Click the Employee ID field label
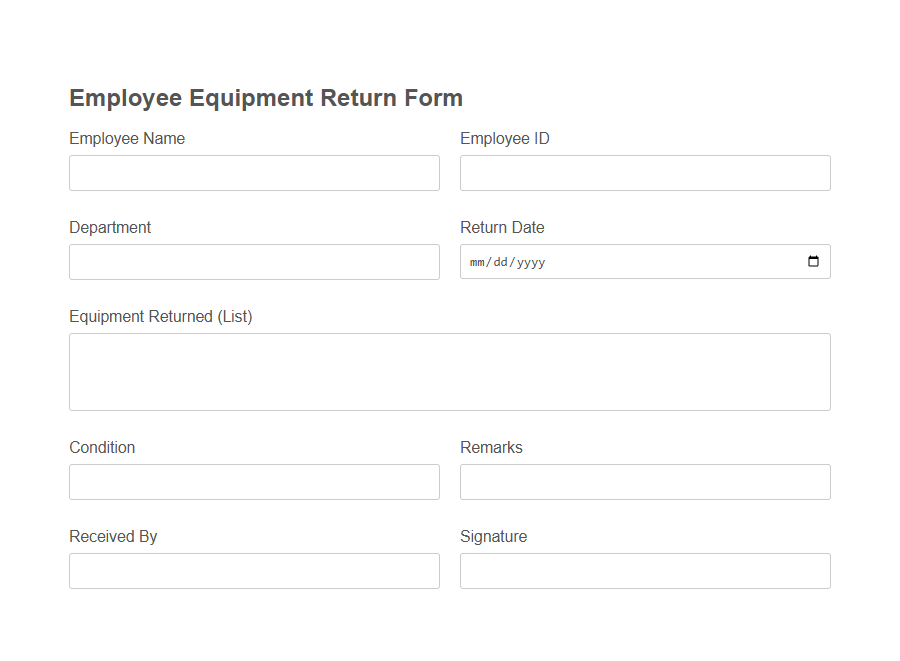Screen dimensions: 900x661 (x=505, y=138)
